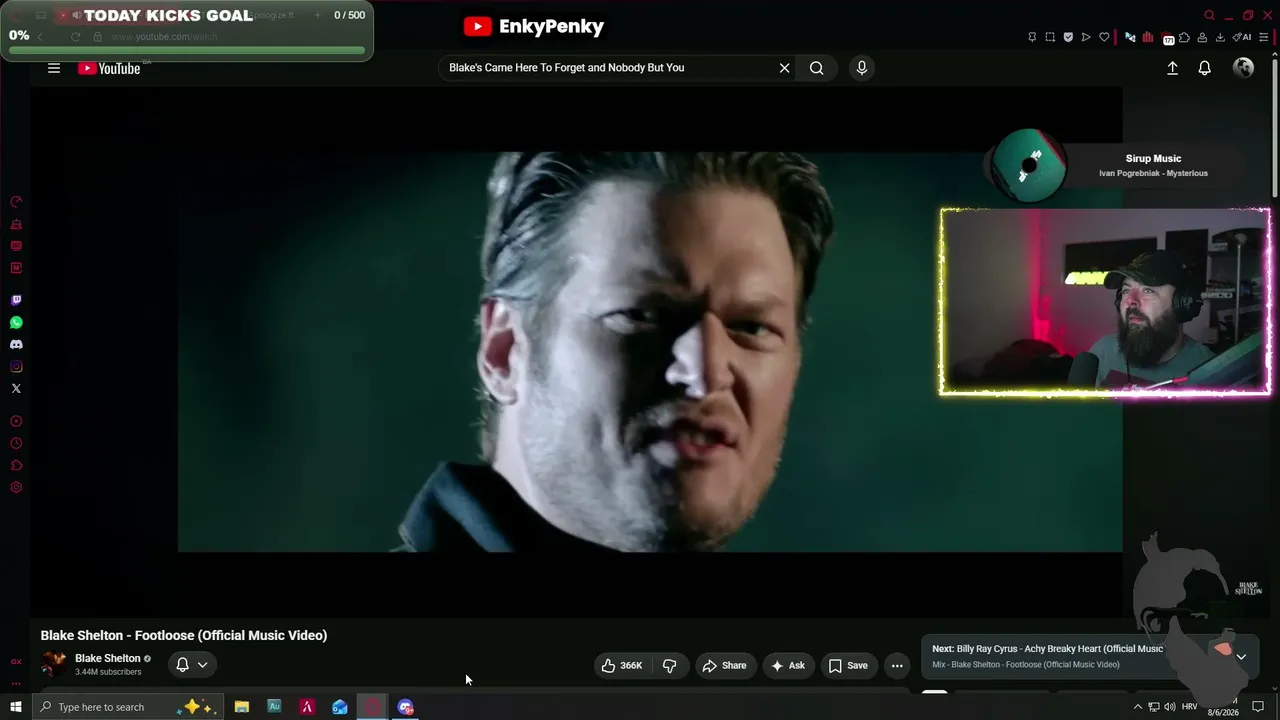Like the Footloose video
1280x720 pixels.
pyautogui.click(x=622, y=665)
